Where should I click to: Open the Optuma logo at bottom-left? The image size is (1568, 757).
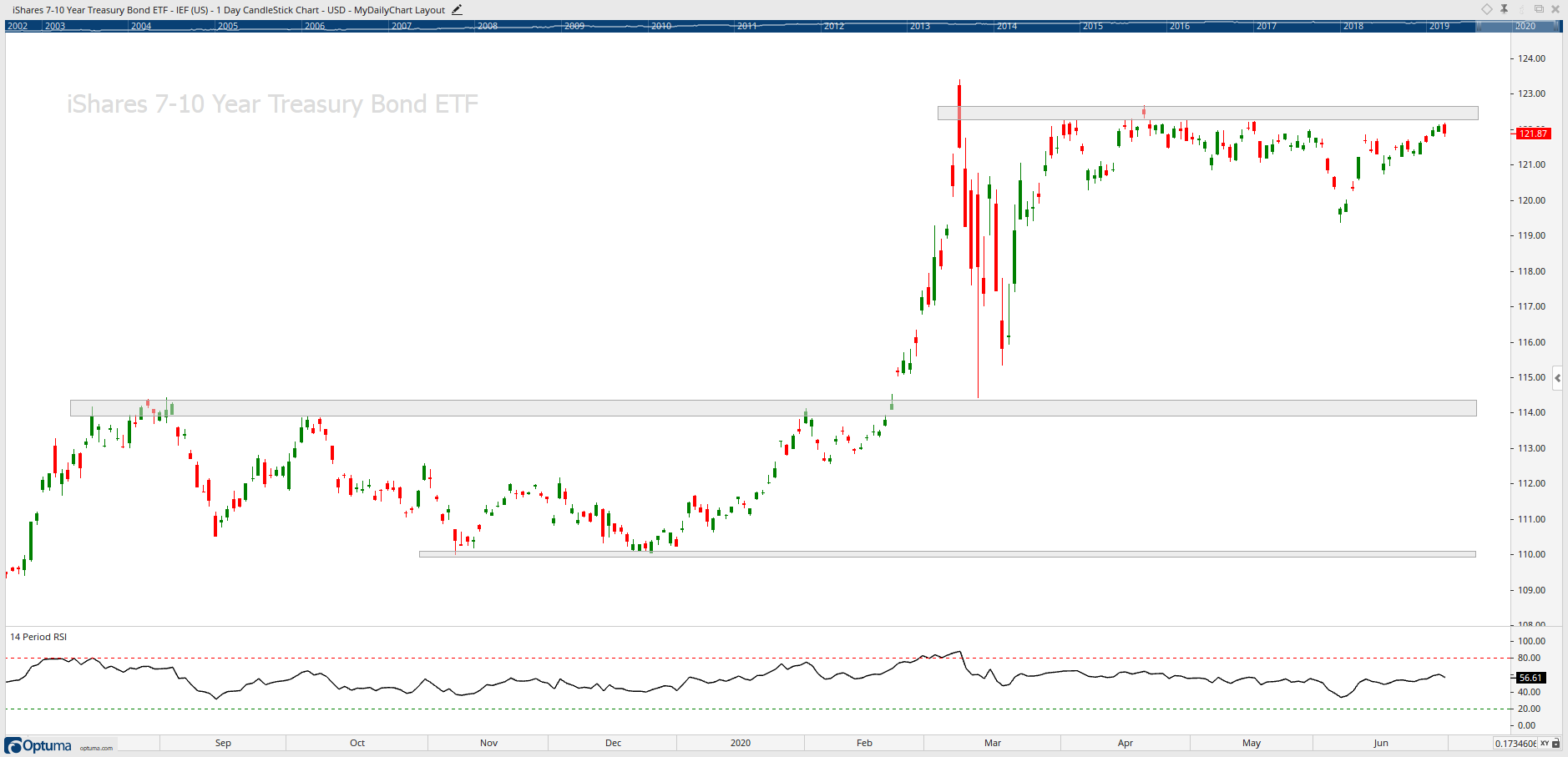point(38,745)
